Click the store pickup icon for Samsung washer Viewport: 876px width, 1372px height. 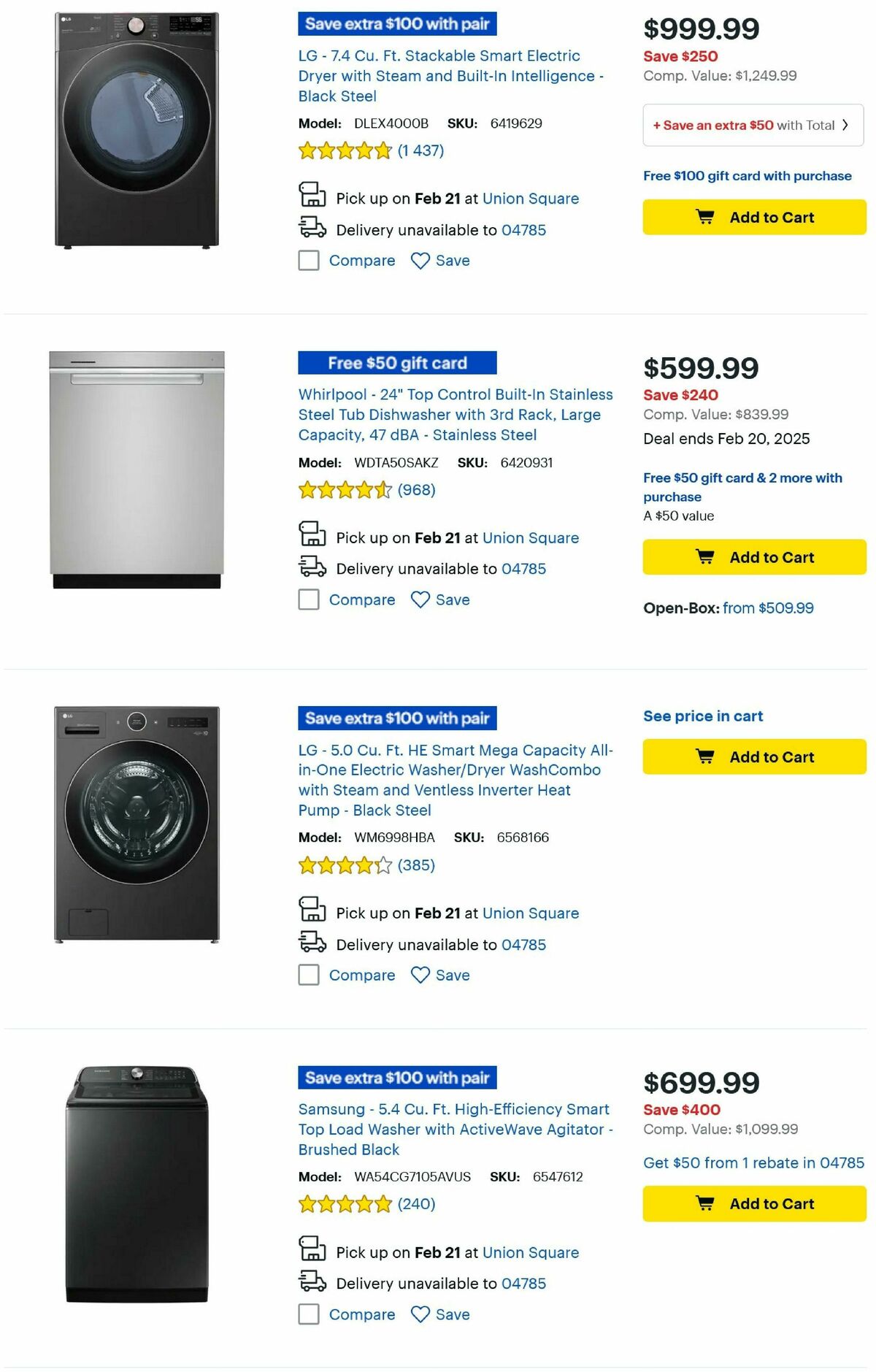pyautogui.click(x=312, y=1250)
